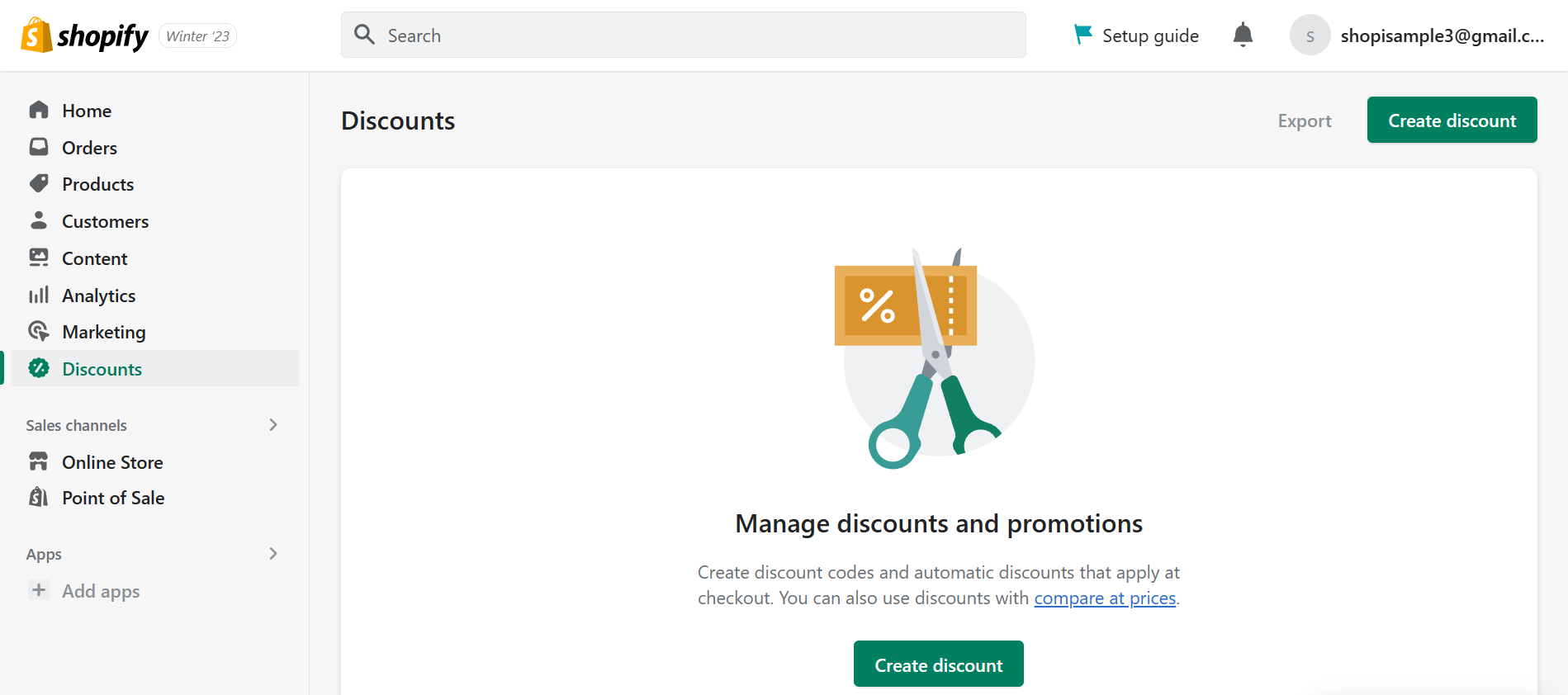The width and height of the screenshot is (1568, 695).
Task: Click the Online Store storefront icon
Action: [39, 461]
